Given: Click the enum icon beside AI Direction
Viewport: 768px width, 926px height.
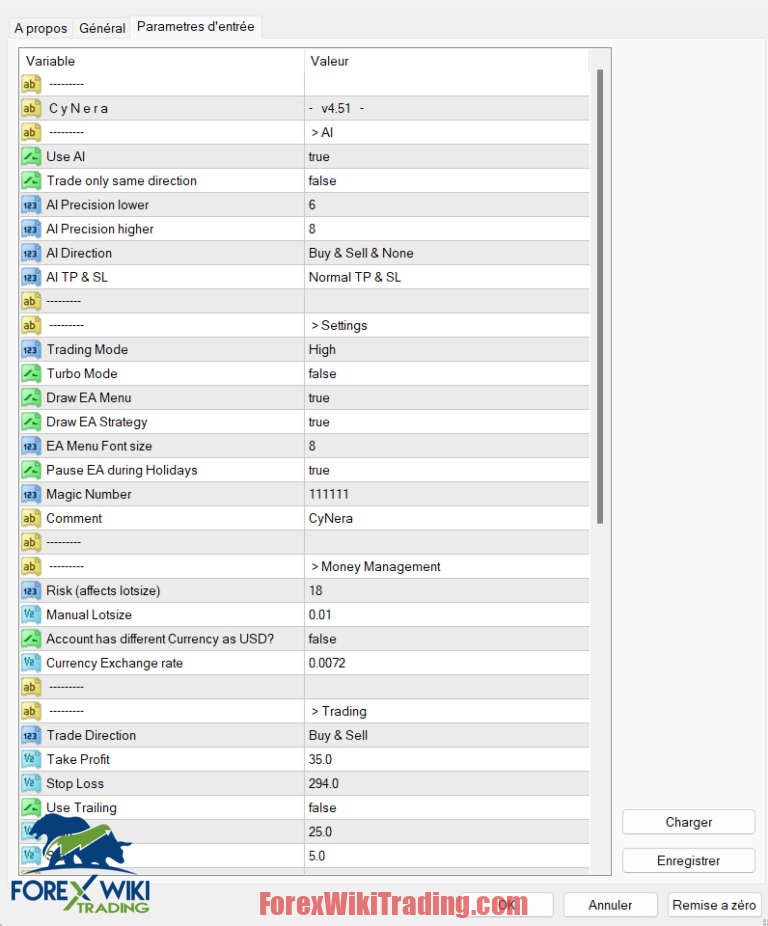Looking at the screenshot, I should tap(31, 253).
